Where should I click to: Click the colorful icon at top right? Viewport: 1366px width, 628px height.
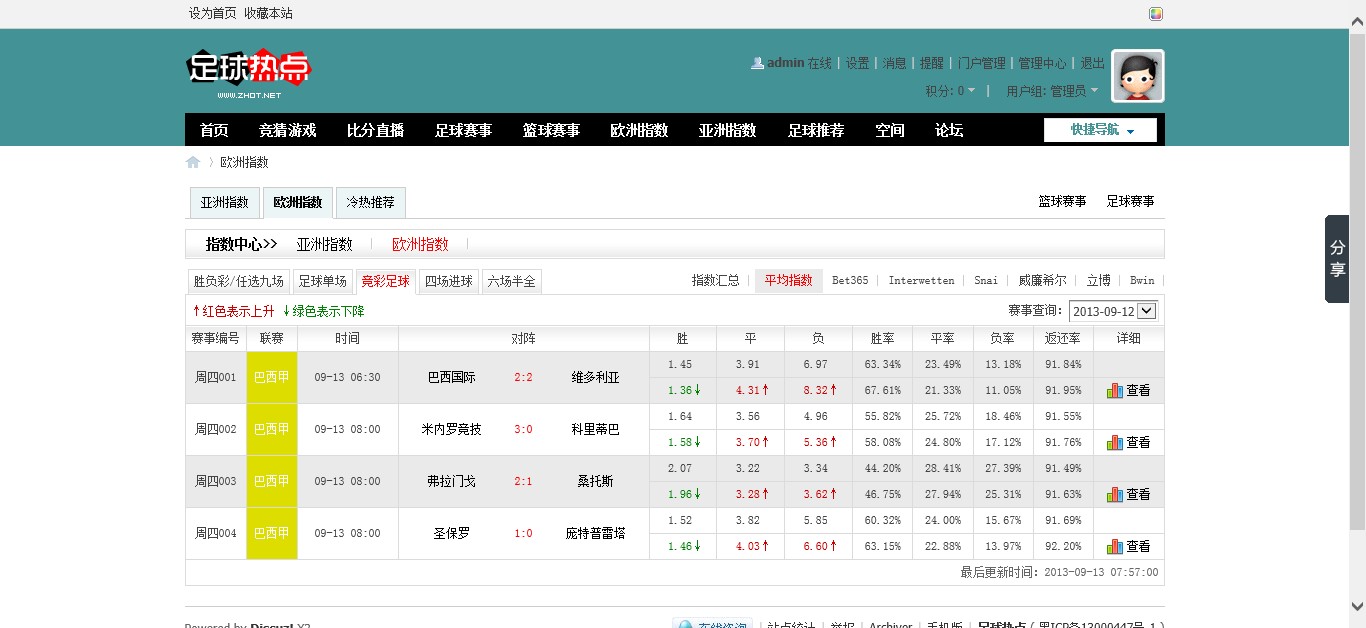pyautogui.click(x=1156, y=14)
